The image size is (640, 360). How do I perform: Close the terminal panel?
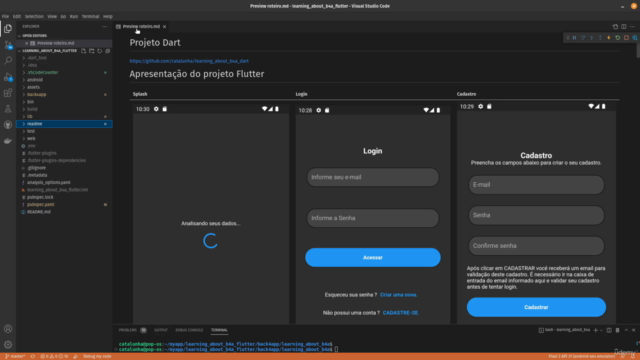point(633,330)
